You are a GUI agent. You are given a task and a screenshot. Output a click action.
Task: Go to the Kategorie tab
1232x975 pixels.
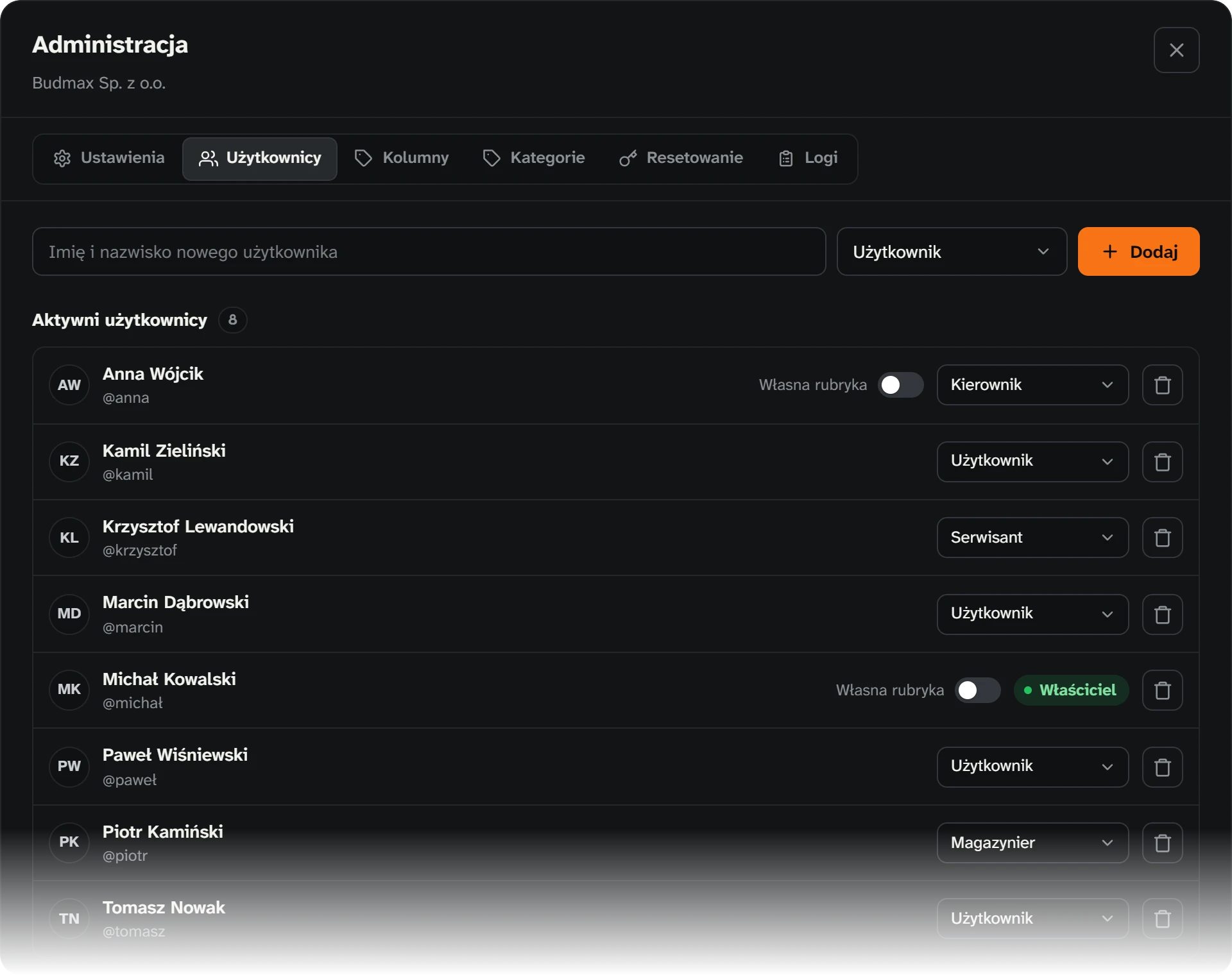click(x=534, y=158)
